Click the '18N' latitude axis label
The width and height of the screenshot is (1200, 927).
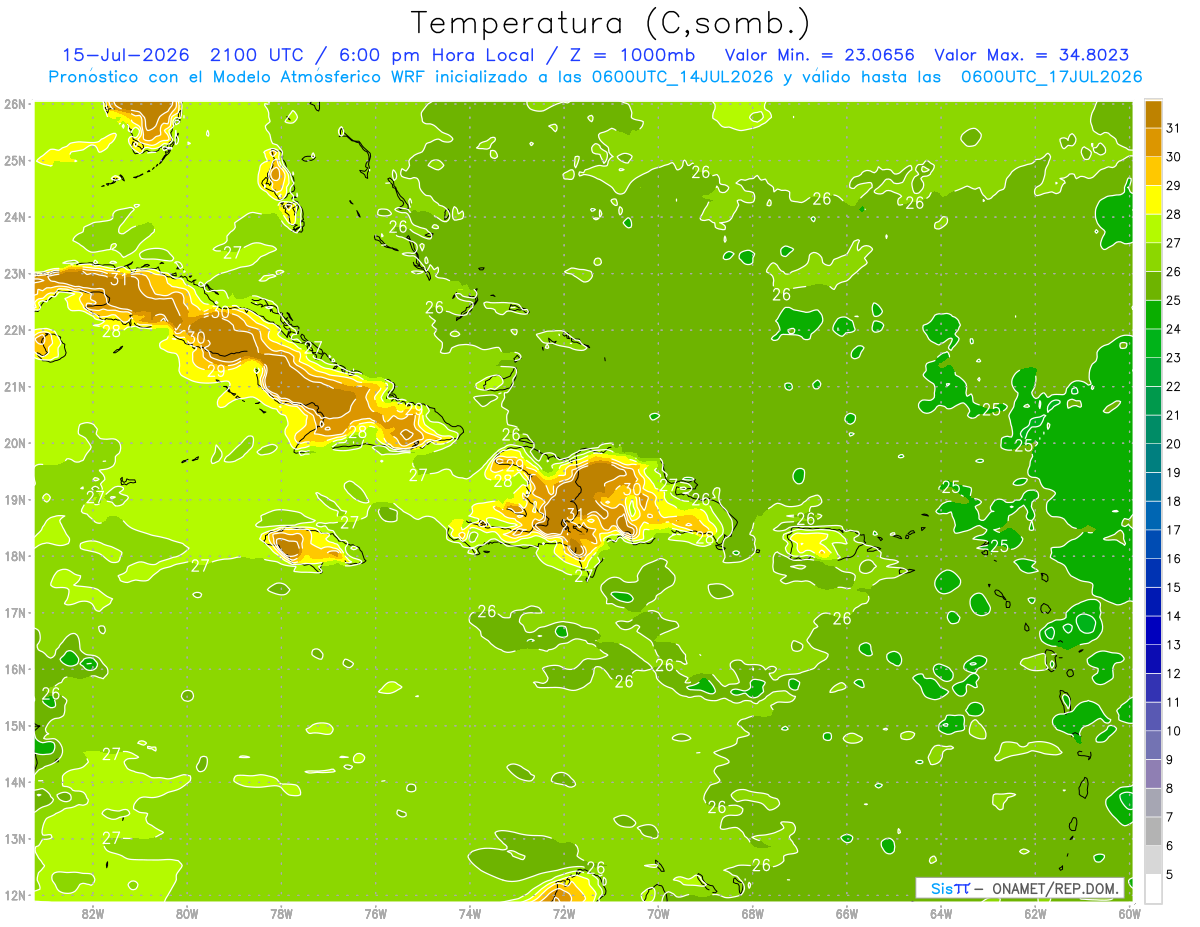(15, 556)
